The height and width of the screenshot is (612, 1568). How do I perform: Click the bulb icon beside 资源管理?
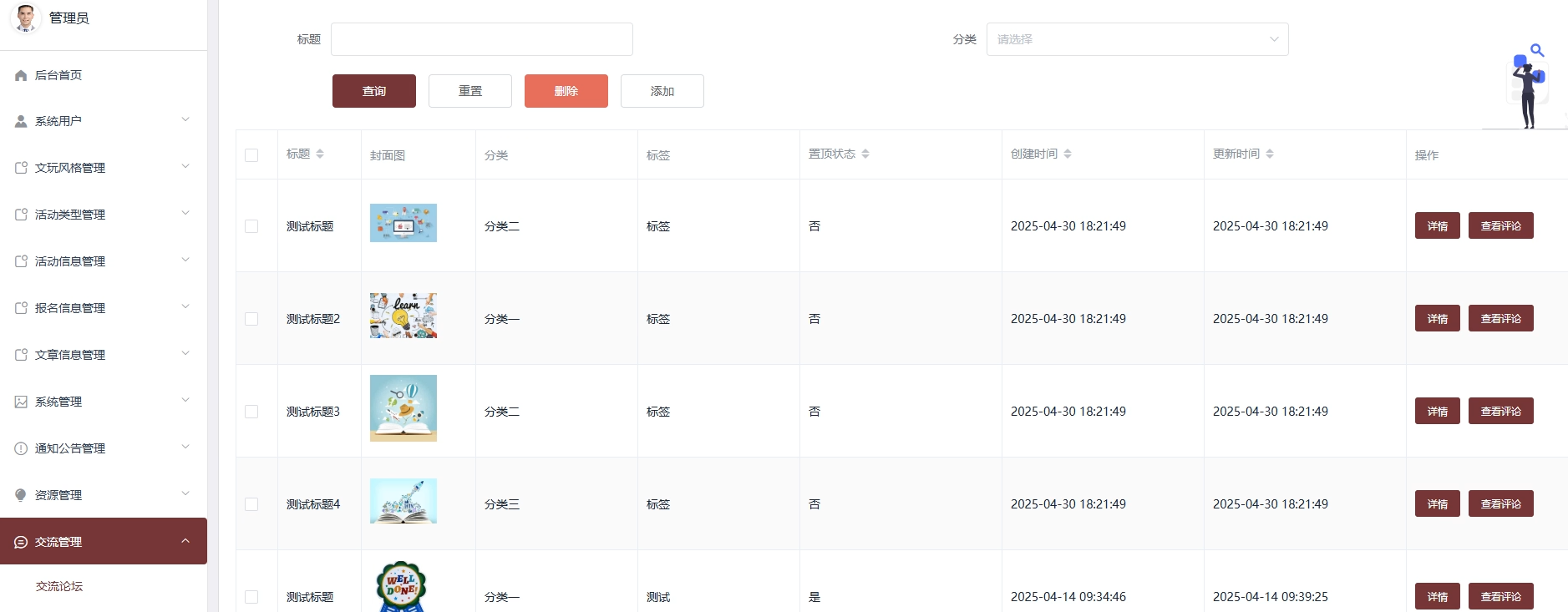click(x=21, y=495)
